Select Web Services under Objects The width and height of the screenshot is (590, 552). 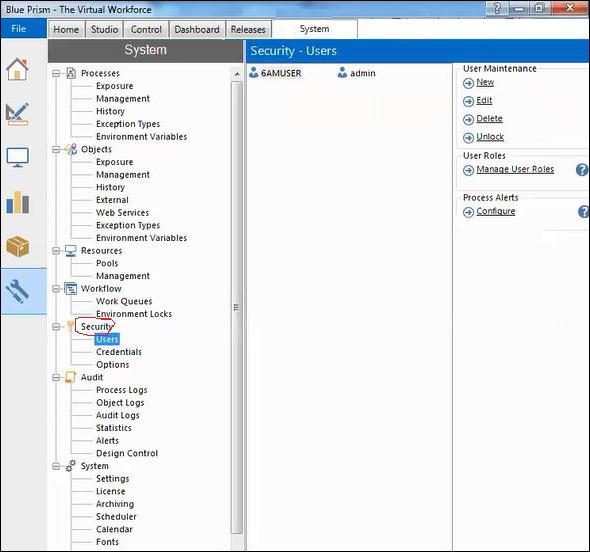point(122,213)
